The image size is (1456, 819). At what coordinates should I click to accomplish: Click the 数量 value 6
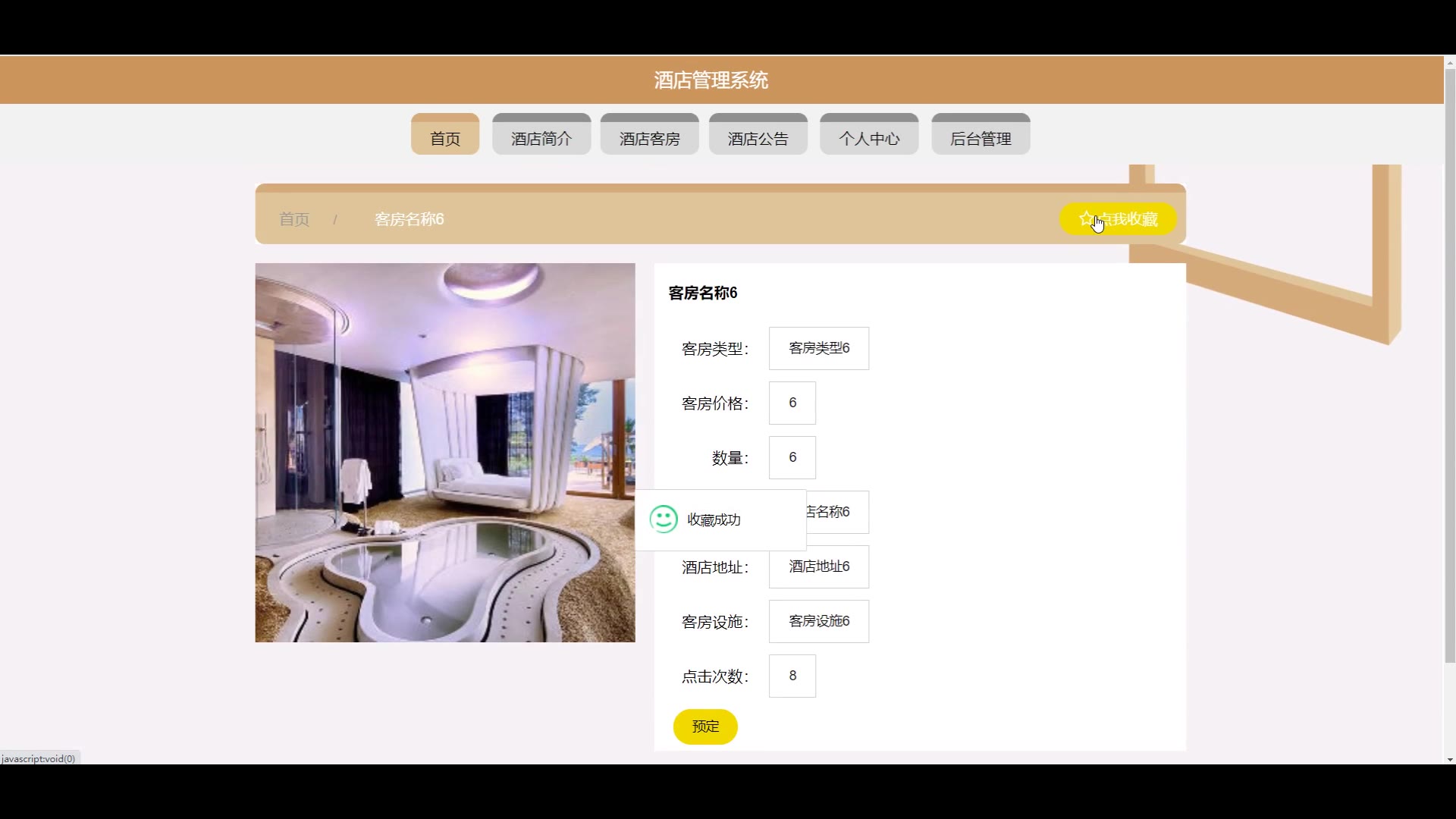(792, 457)
